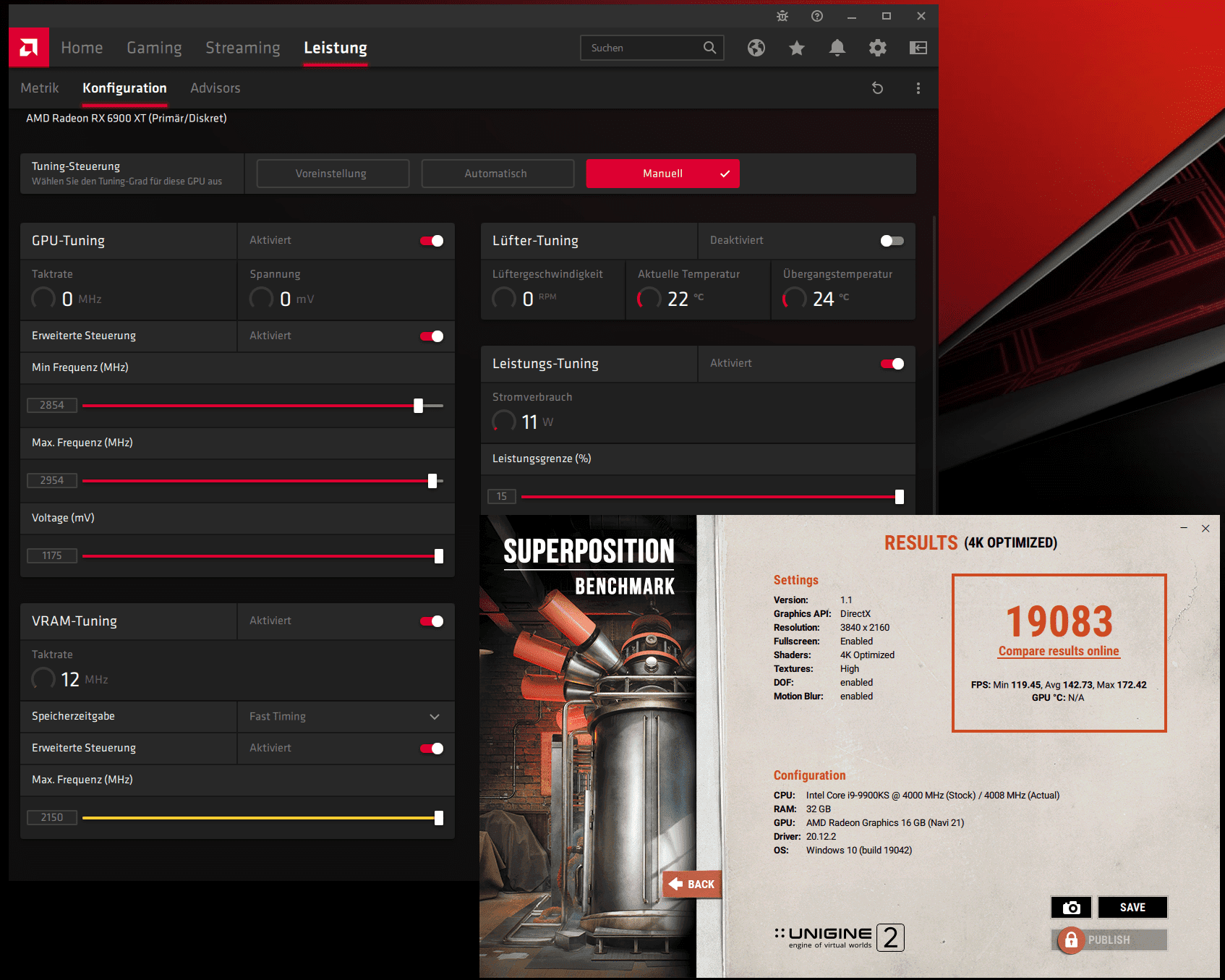The height and width of the screenshot is (980, 1225).
Task: Enable Lüfter-Tuning switch
Action: pyautogui.click(x=892, y=241)
